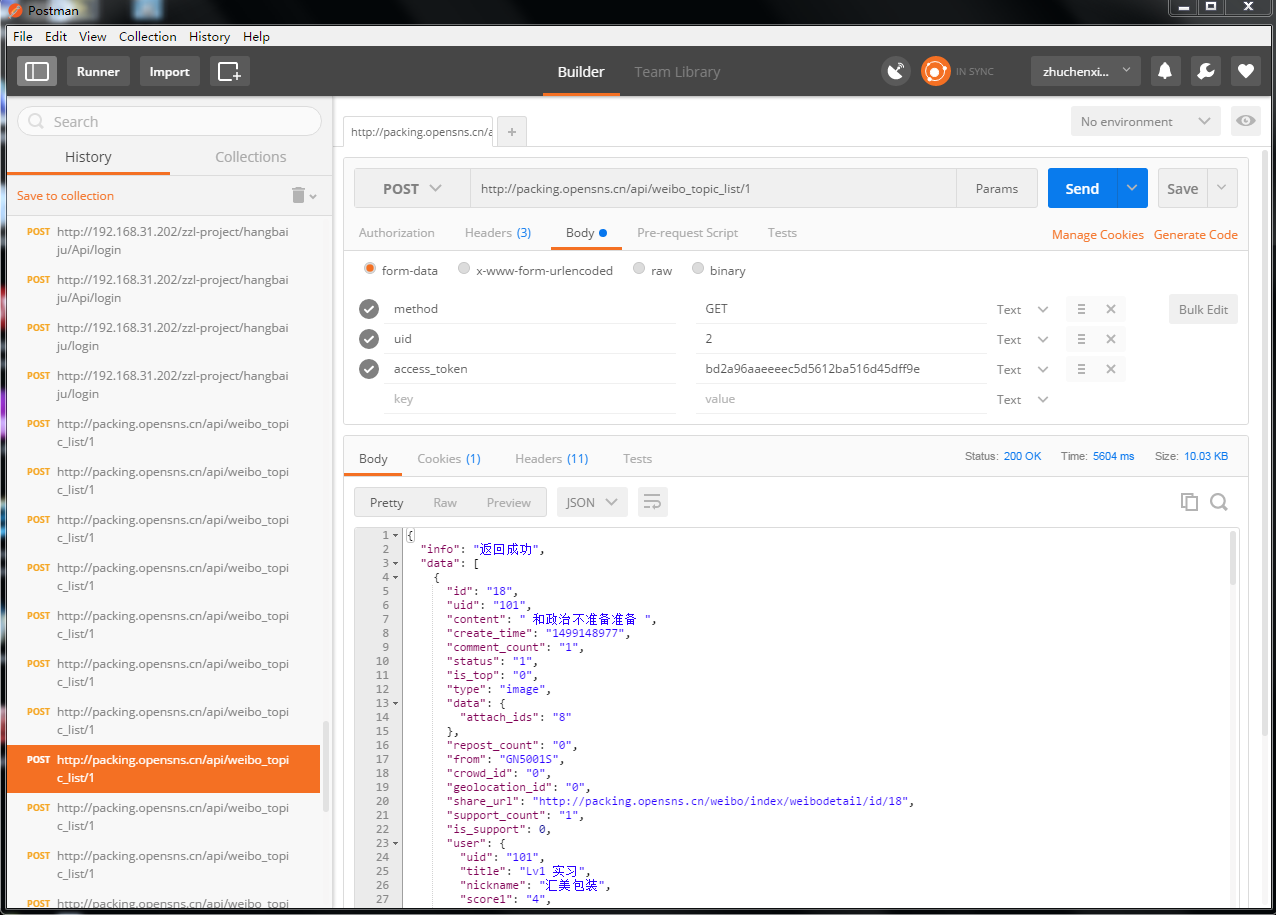Collapse the user object at line 23

coord(398,843)
